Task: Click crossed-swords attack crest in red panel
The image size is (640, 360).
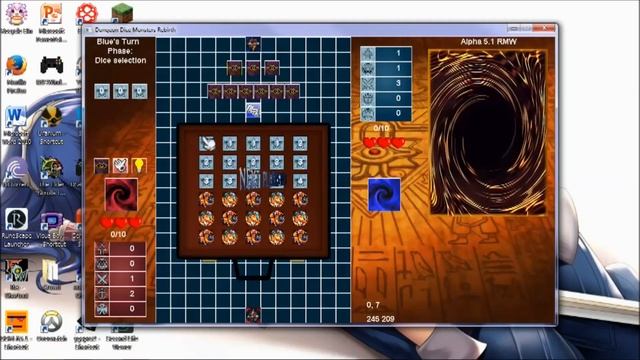Action: (102, 279)
